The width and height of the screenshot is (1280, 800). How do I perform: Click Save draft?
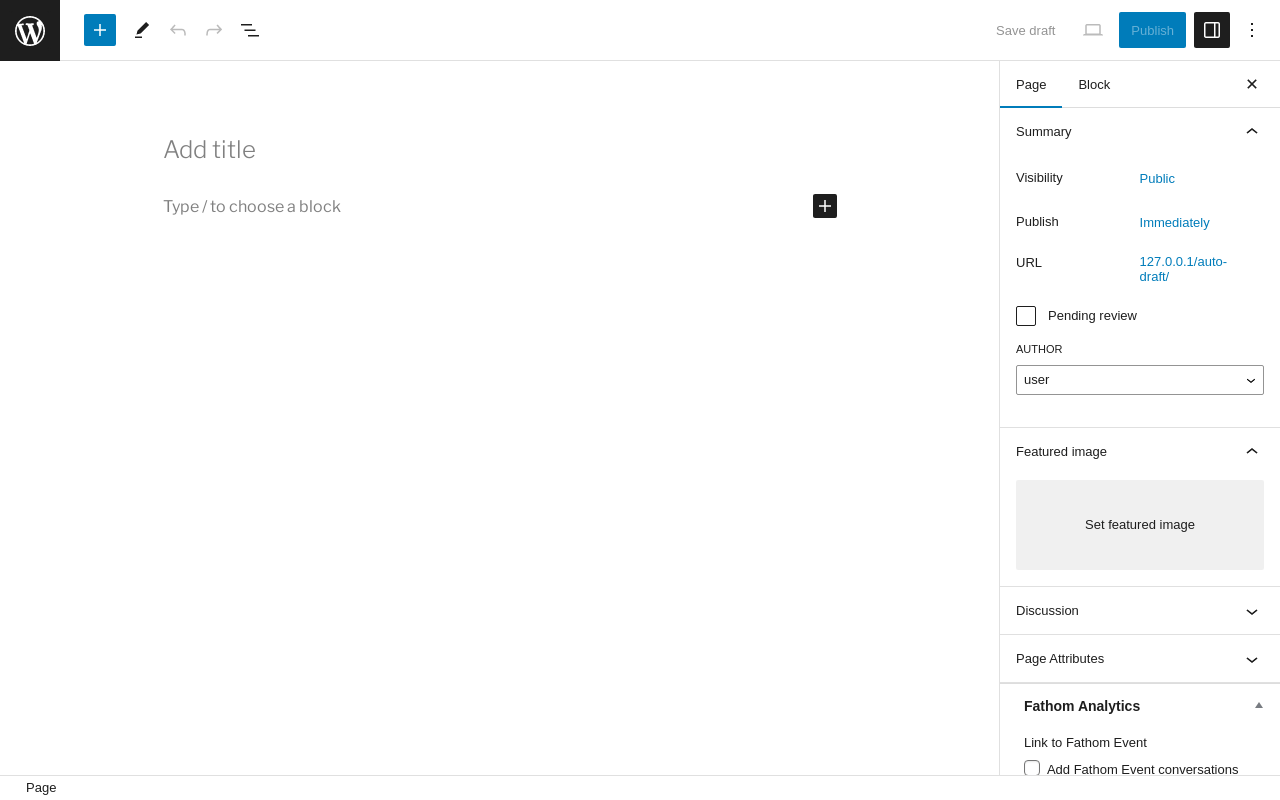[x=1025, y=30]
